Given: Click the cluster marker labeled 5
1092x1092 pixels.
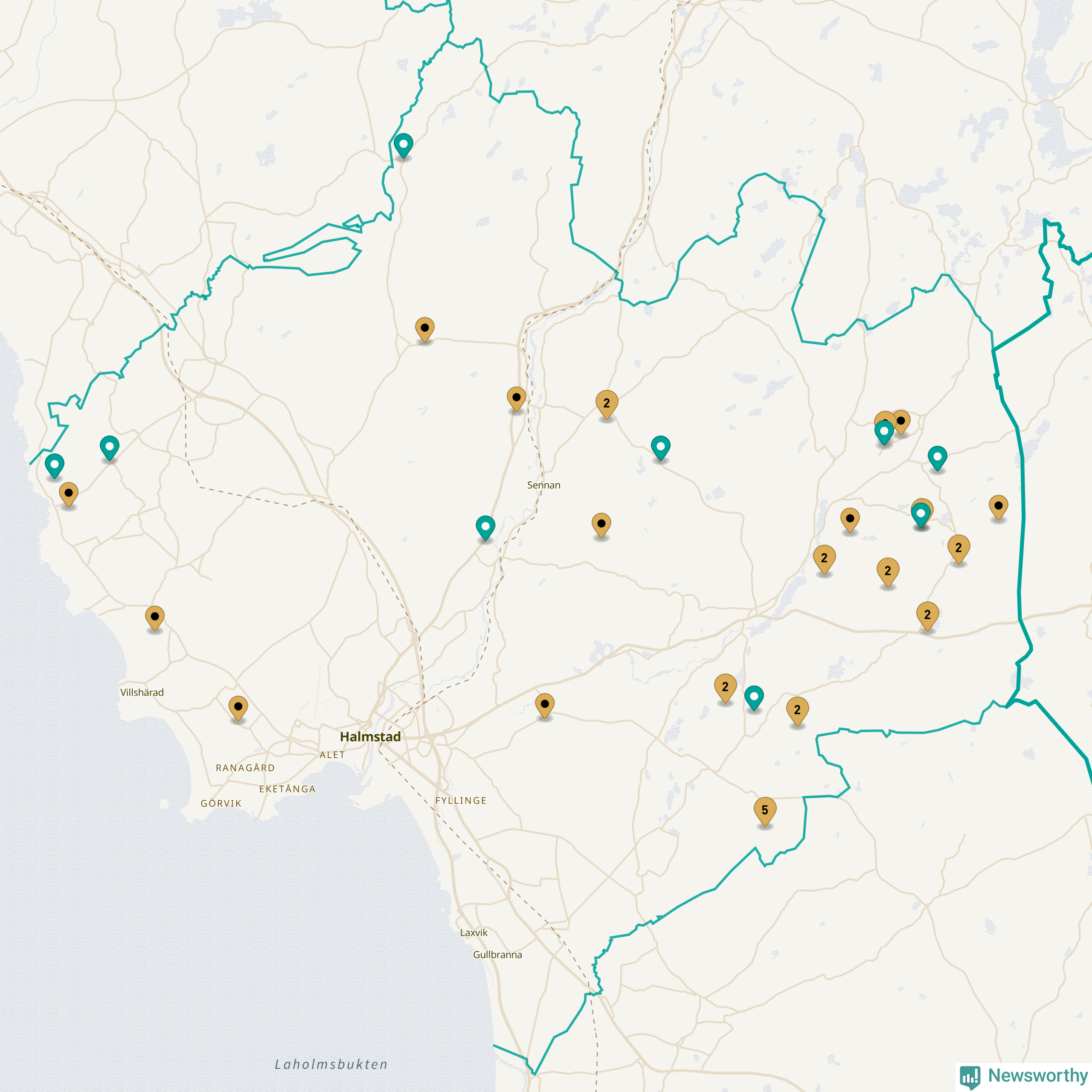Looking at the screenshot, I should click(765, 810).
